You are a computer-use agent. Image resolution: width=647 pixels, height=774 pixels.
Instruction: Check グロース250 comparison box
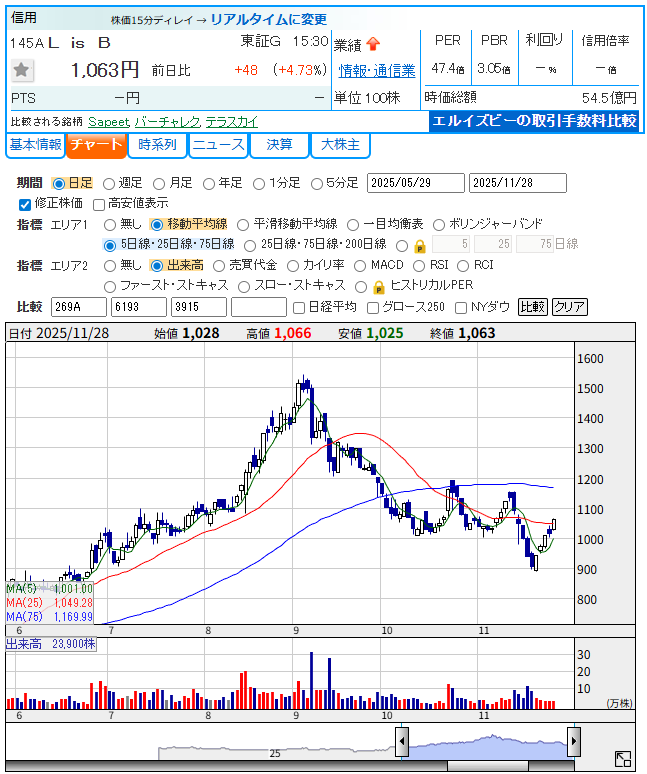(x=373, y=308)
